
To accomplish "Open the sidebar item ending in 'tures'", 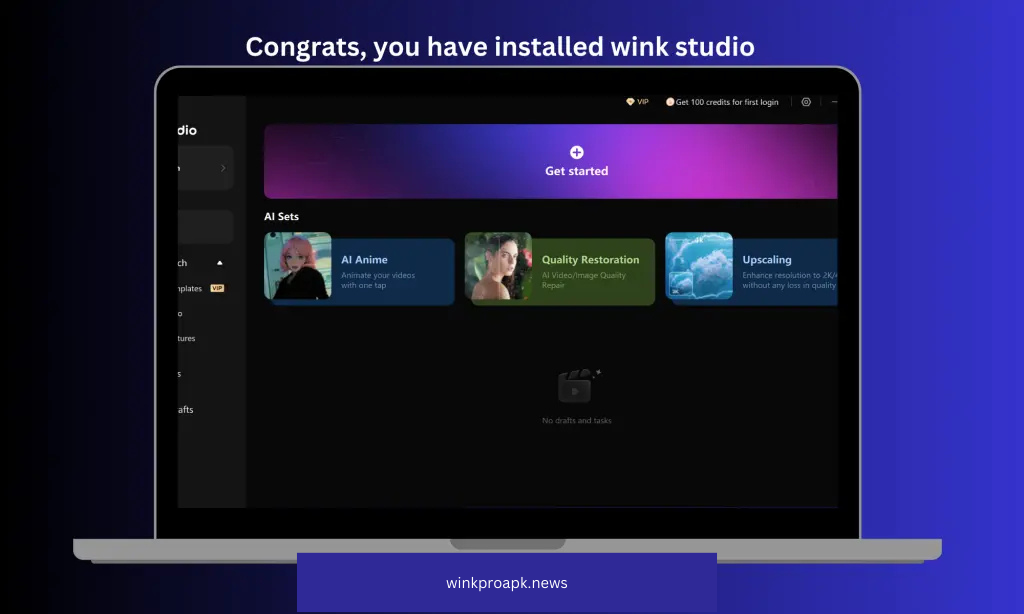I will (186, 338).
